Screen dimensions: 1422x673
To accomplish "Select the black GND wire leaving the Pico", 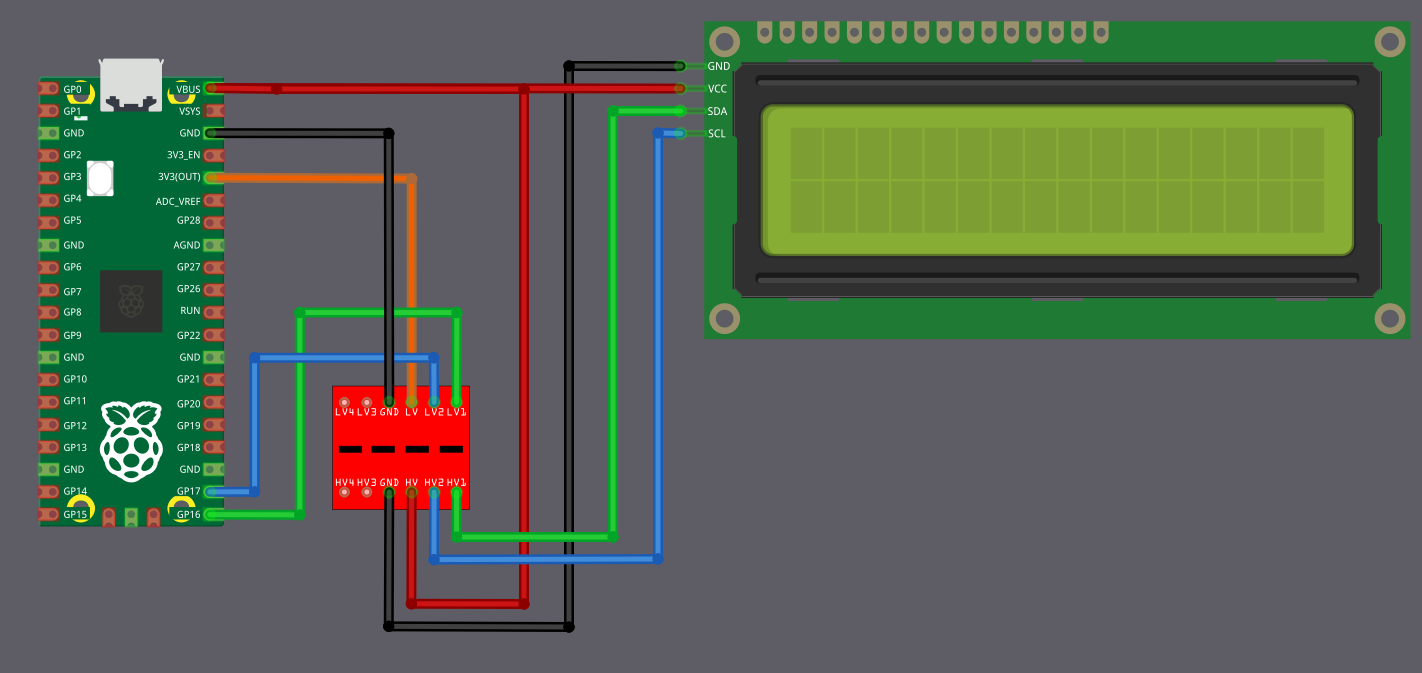I will (x=300, y=132).
